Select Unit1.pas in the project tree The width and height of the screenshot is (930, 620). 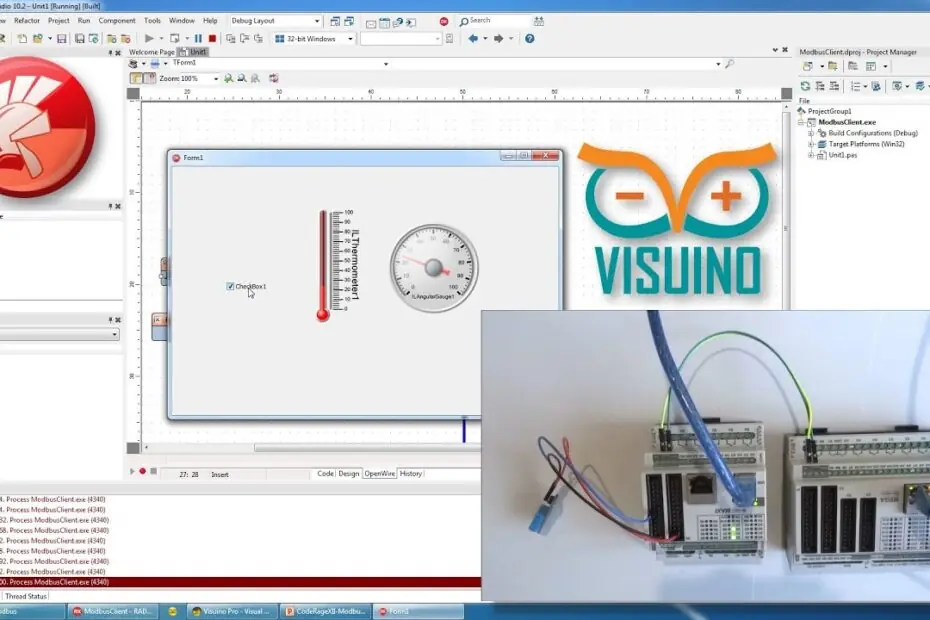842,155
